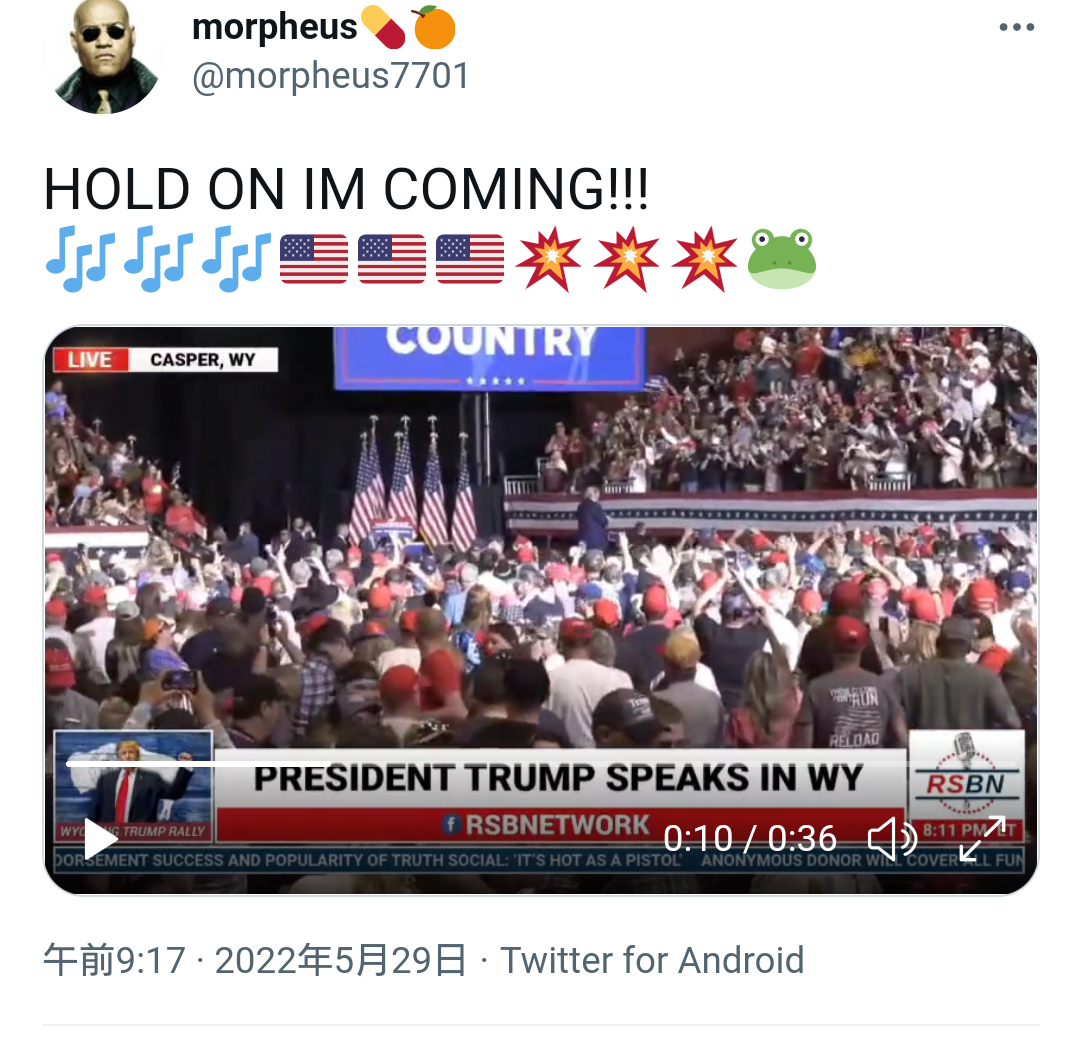Visit the @morpheus7701 handle

click(x=331, y=76)
